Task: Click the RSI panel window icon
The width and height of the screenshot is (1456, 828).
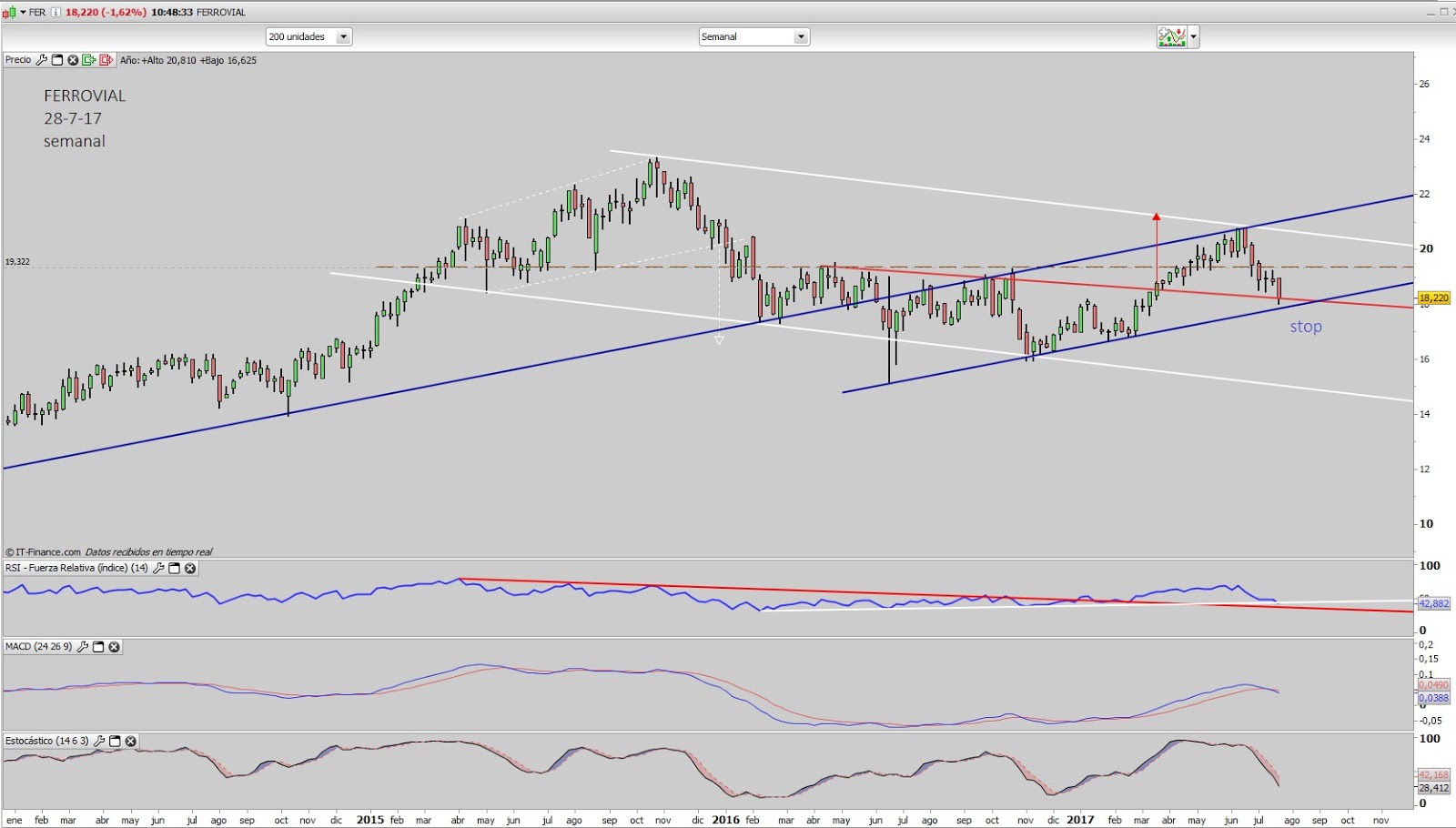Action: 175,569
